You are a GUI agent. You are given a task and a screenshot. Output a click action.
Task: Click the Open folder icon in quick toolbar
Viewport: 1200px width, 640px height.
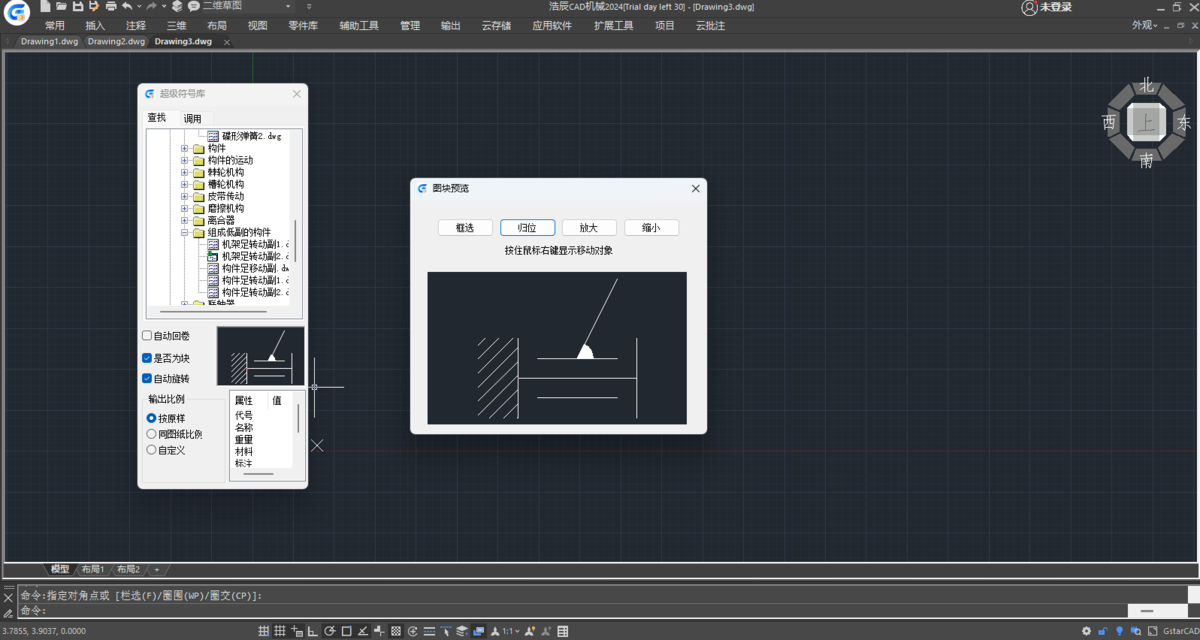(62, 6)
